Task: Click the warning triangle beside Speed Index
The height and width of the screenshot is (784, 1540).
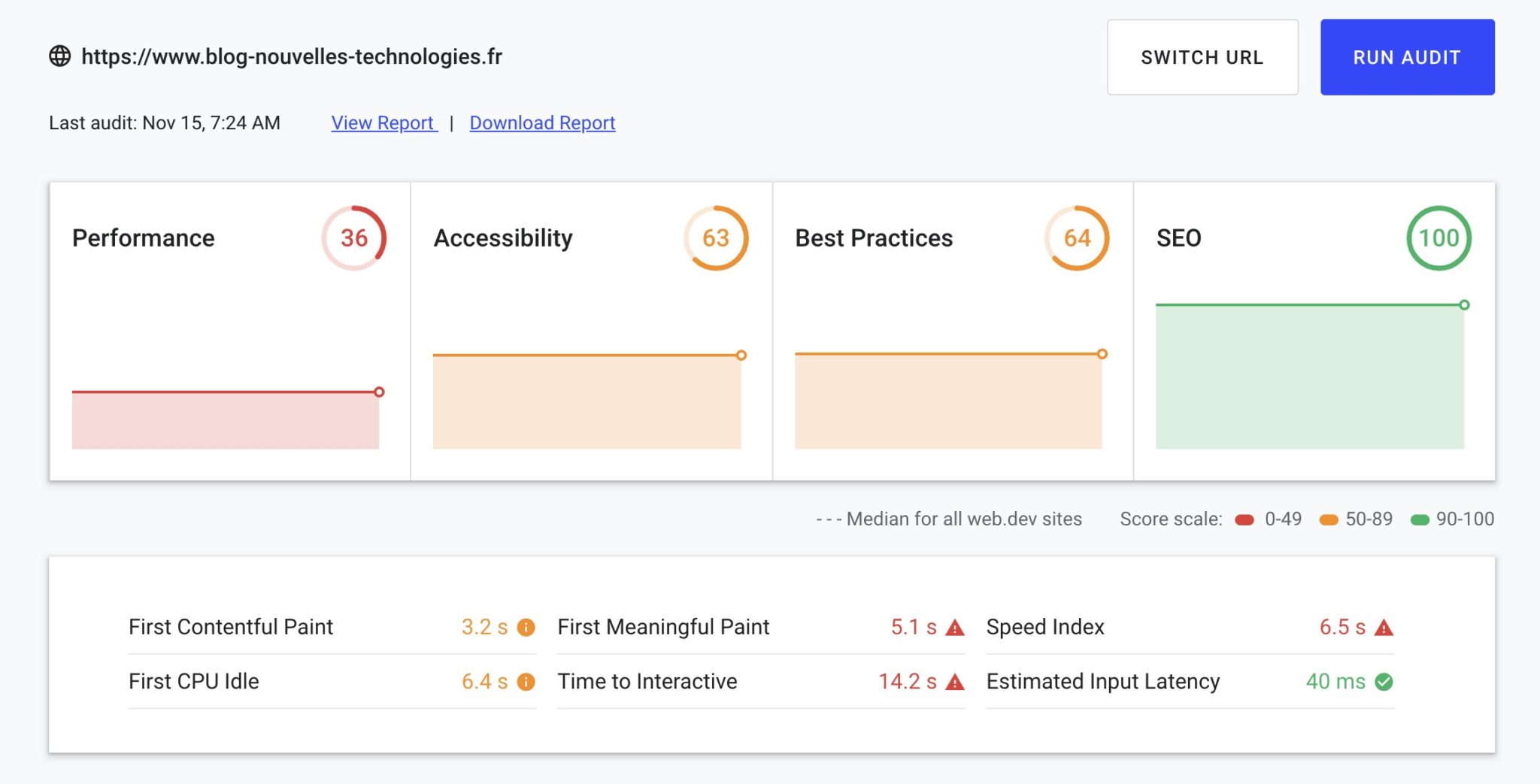Action: 1384,628
